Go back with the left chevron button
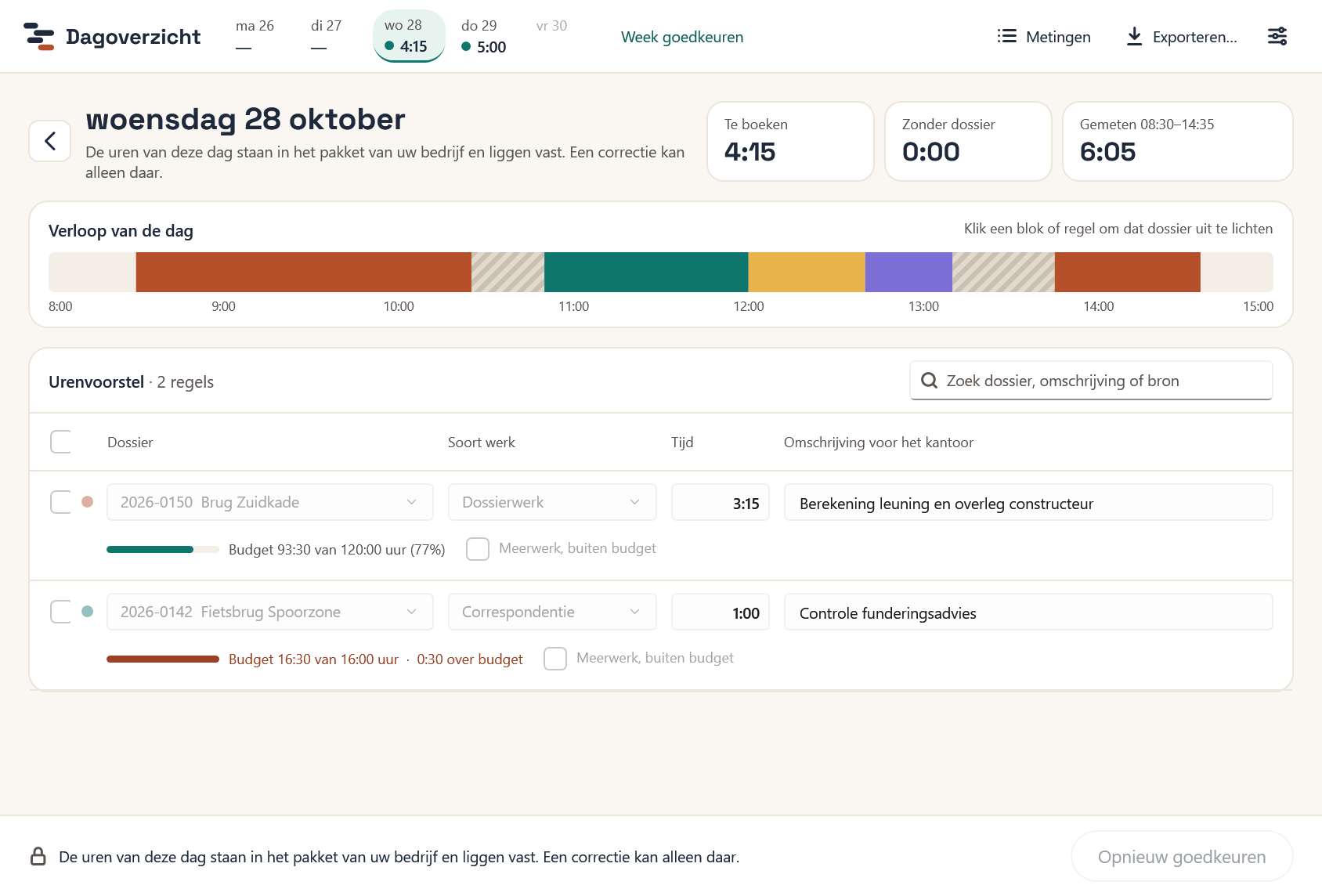Image resolution: width=1322 pixels, height=896 pixels. pyautogui.click(x=50, y=141)
